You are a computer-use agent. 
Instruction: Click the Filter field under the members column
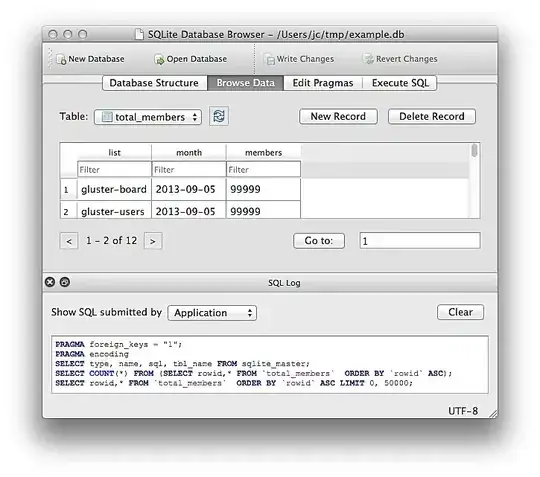[x=263, y=169]
